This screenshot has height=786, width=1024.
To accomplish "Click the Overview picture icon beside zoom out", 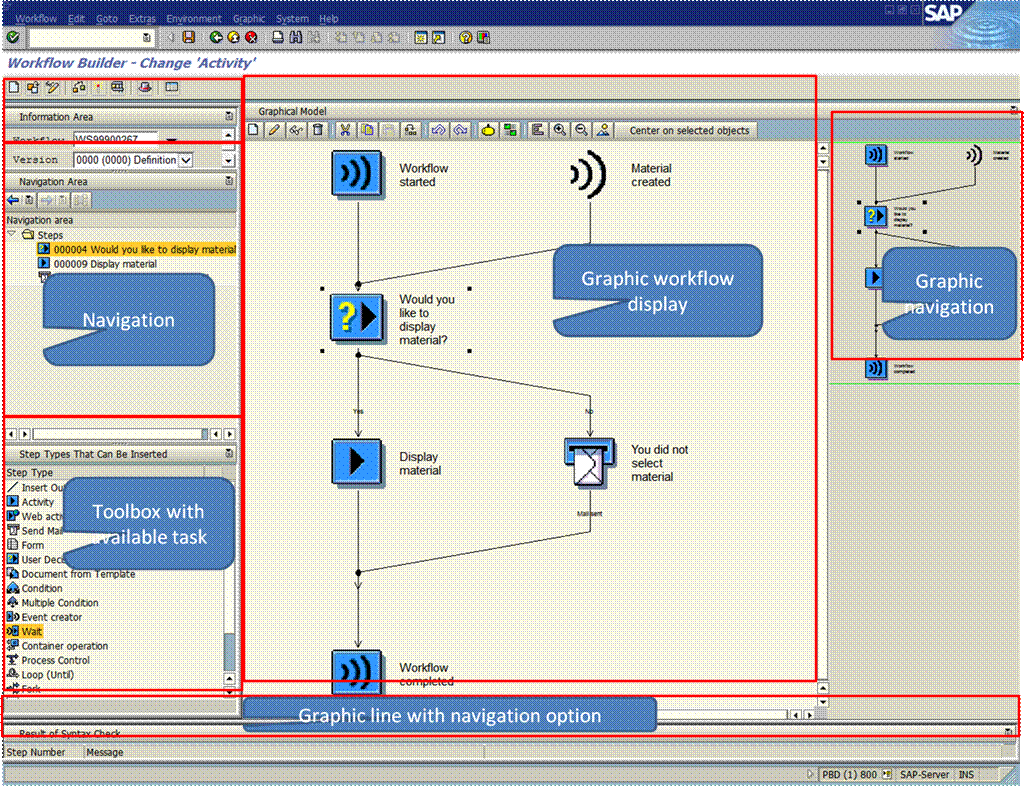I will pyautogui.click(x=603, y=130).
